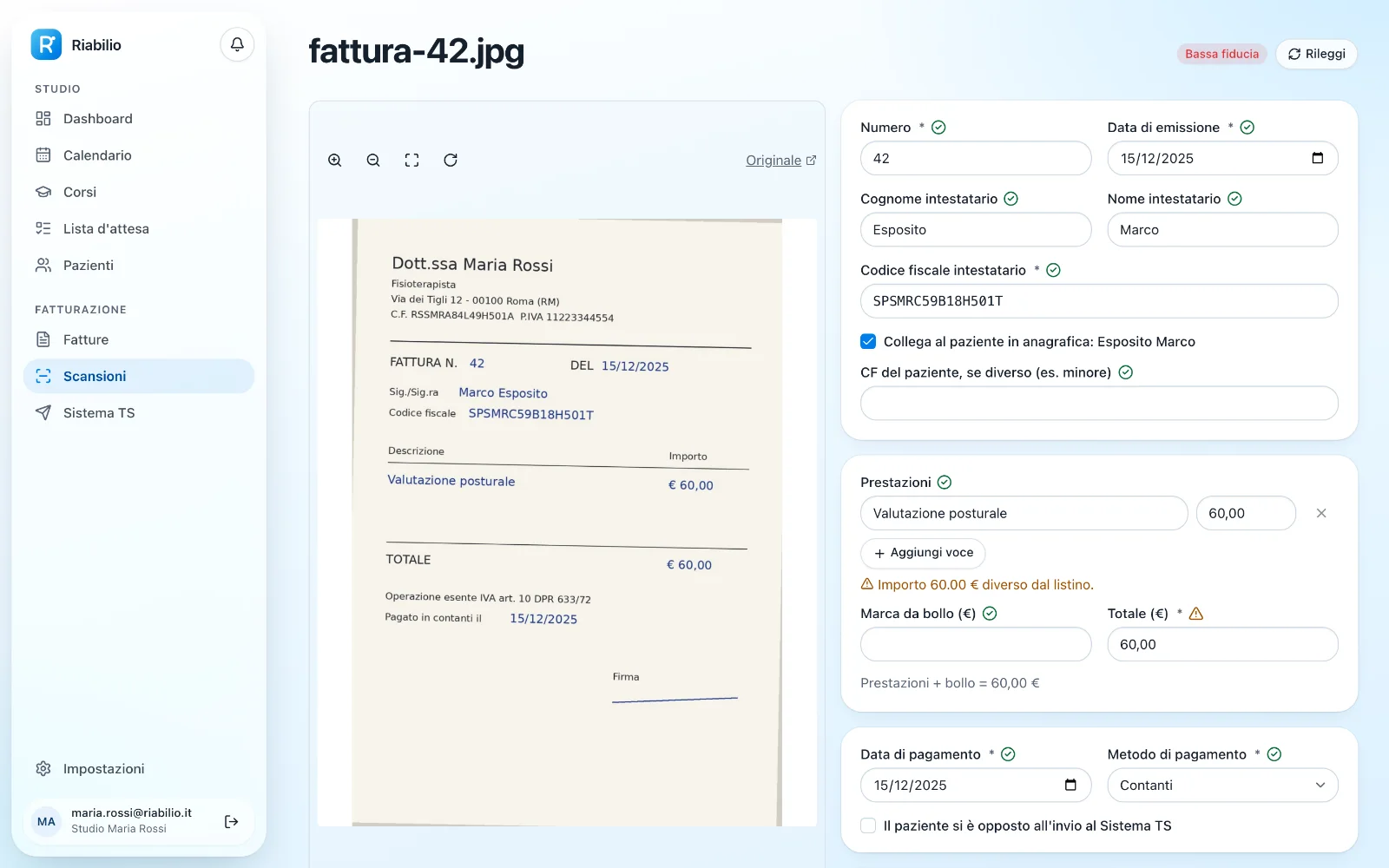
Task: Open Impostazioni settings
Action: click(x=139, y=768)
